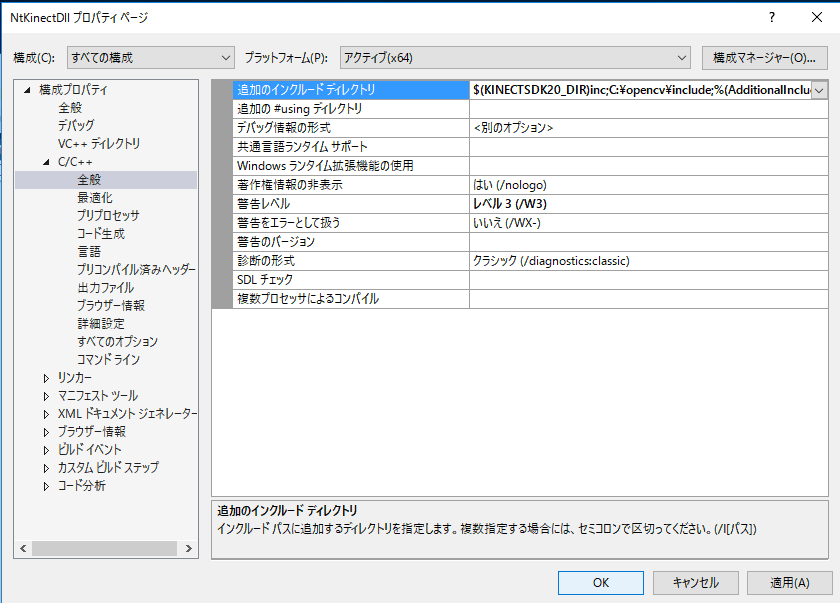This screenshot has height=603, width=840.
Task: Click the SDL チェック property value field
Action: pyautogui.click(x=648, y=280)
